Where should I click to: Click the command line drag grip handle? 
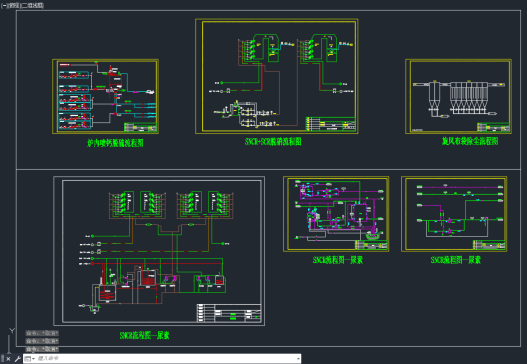2,359
